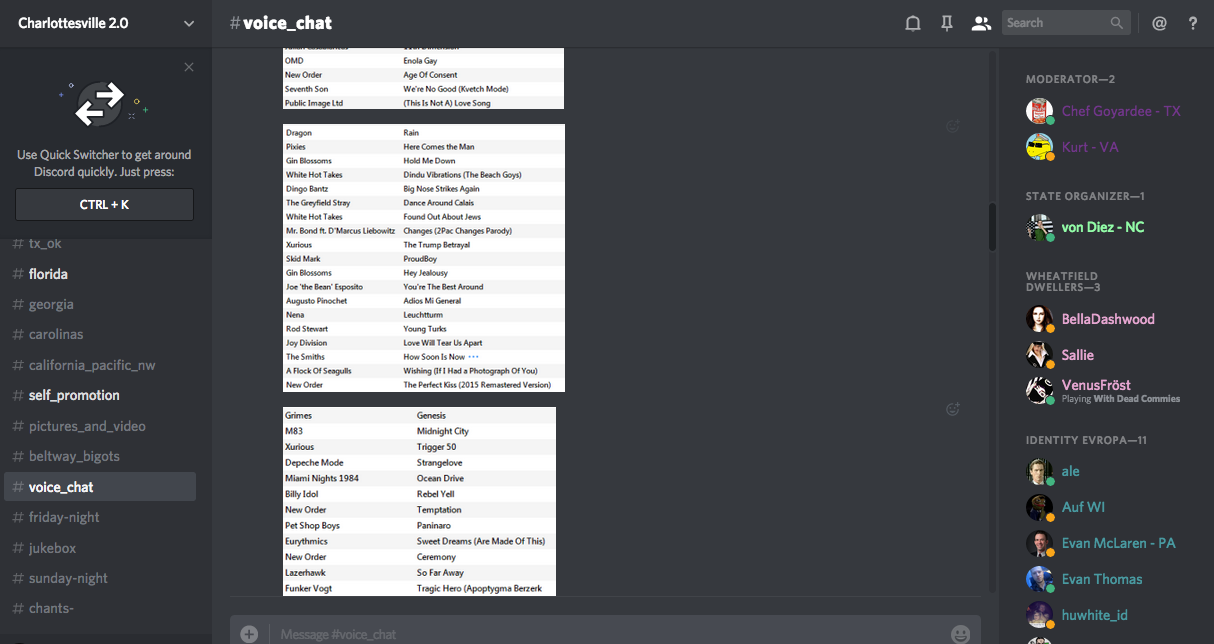Open the emoji picker
This screenshot has height=644, width=1214.
(x=960, y=634)
